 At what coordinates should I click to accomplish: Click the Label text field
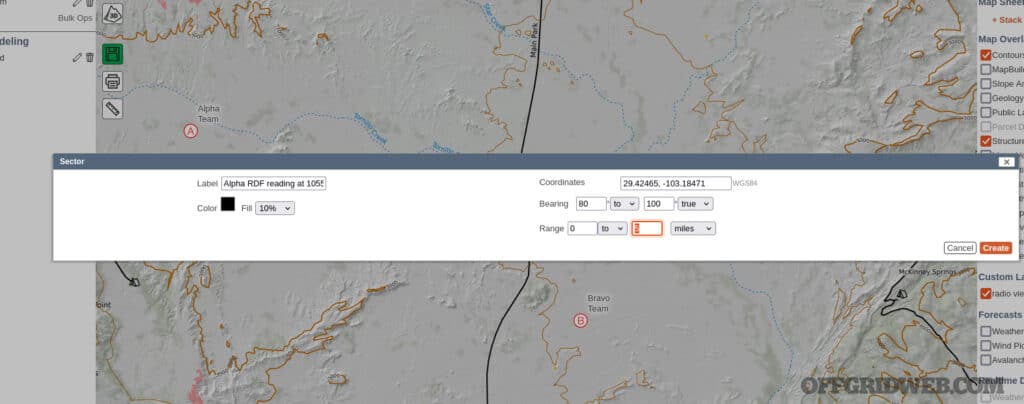[274, 183]
